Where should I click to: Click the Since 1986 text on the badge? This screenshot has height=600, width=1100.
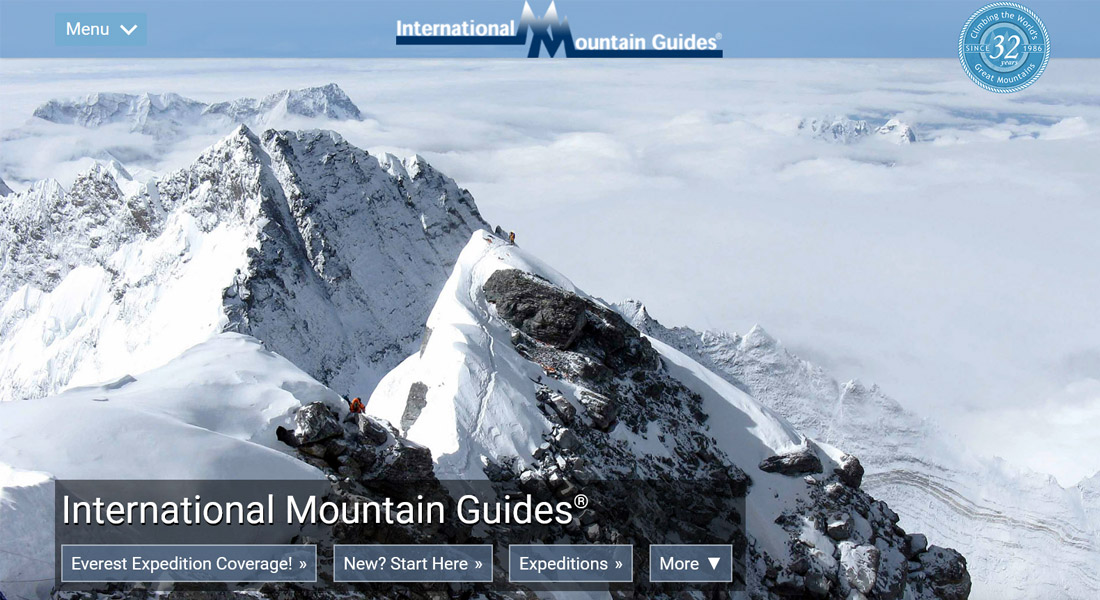pyautogui.click(x=1004, y=48)
